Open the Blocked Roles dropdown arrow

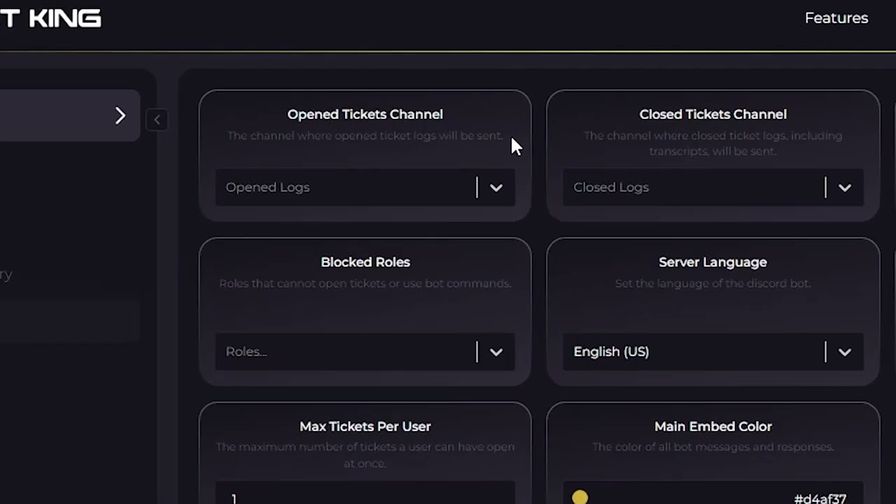[x=496, y=352]
